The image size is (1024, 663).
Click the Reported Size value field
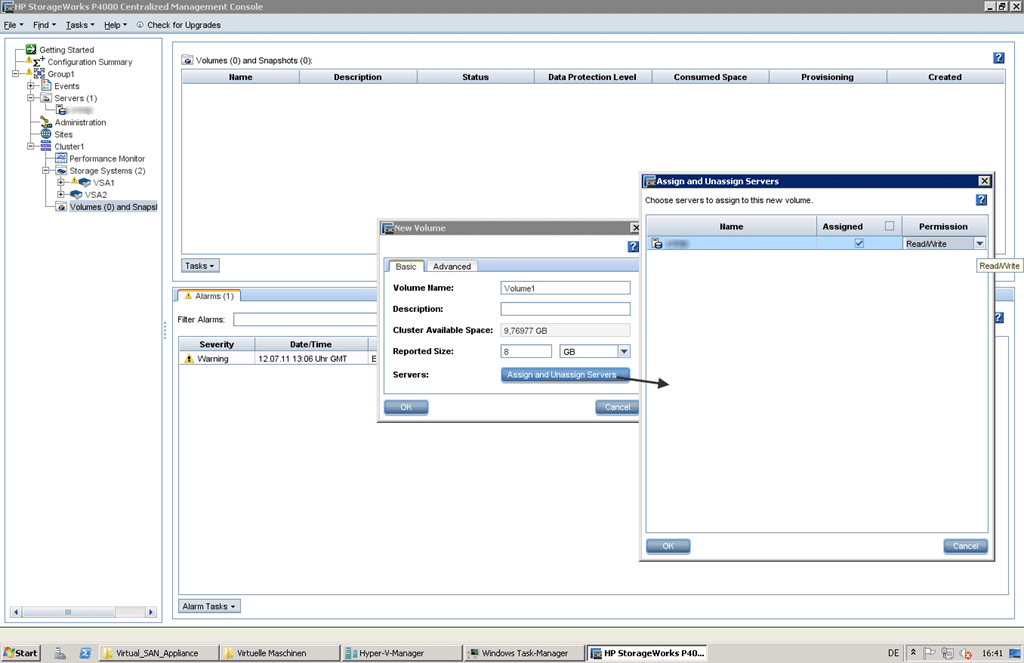coord(526,351)
